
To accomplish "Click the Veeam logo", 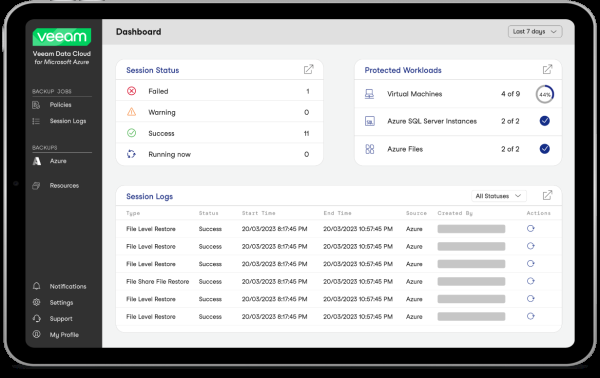I will tap(62, 37).
